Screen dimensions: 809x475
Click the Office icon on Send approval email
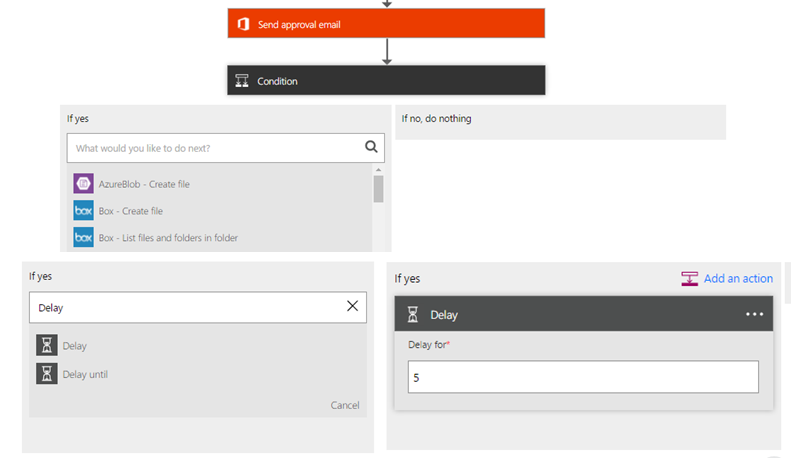click(241, 24)
